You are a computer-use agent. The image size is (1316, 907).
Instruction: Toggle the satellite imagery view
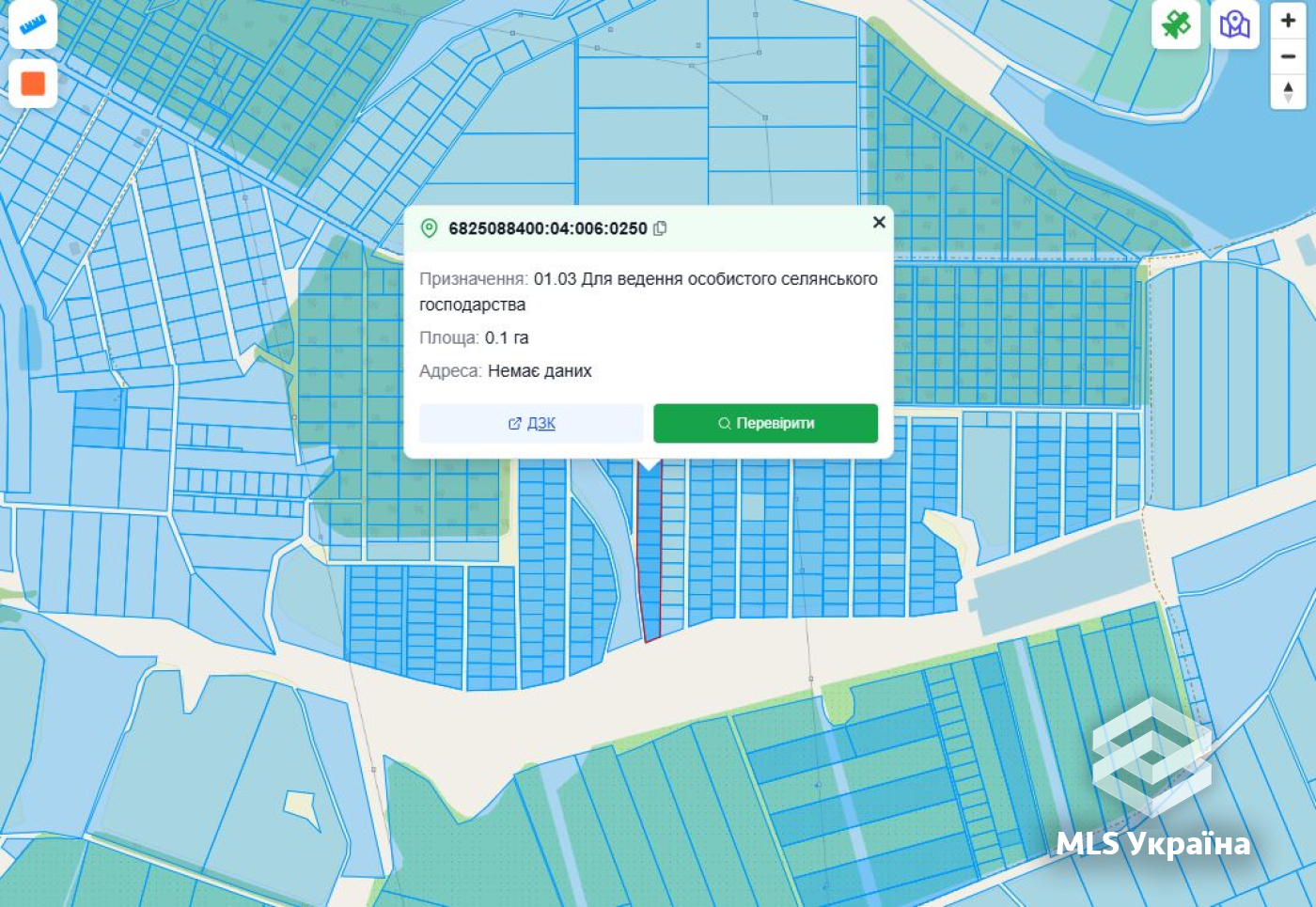click(x=1176, y=24)
